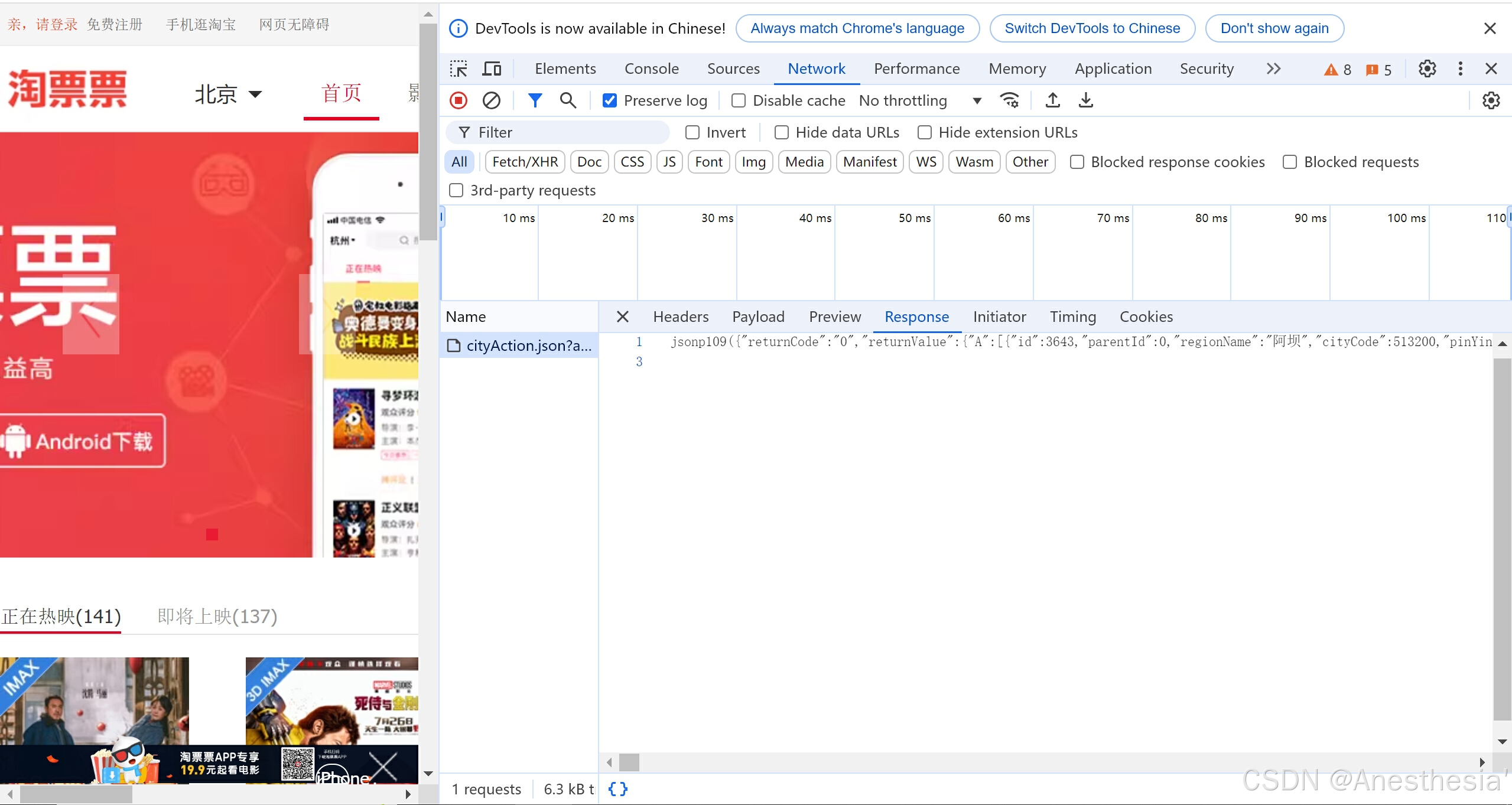Toggle the Disable cache checkbox
The height and width of the screenshot is (805, 1512).
pos(738,100)
